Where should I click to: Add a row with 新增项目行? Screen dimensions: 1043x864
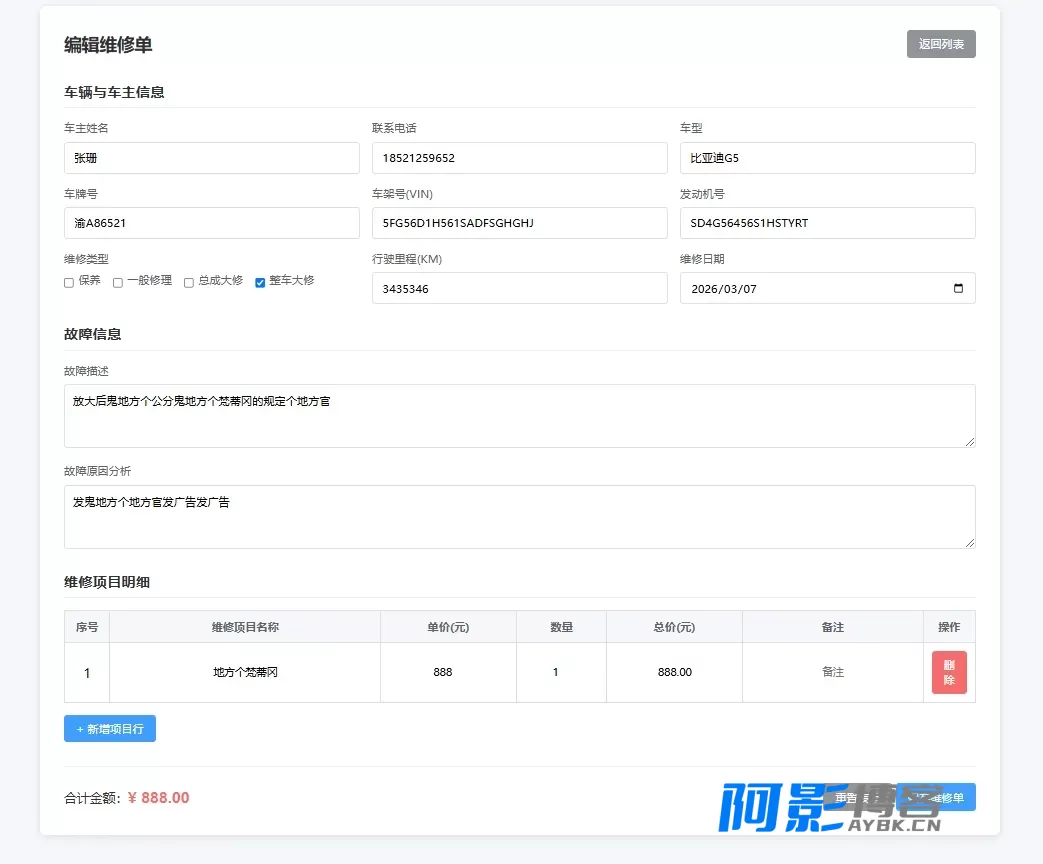110,728
